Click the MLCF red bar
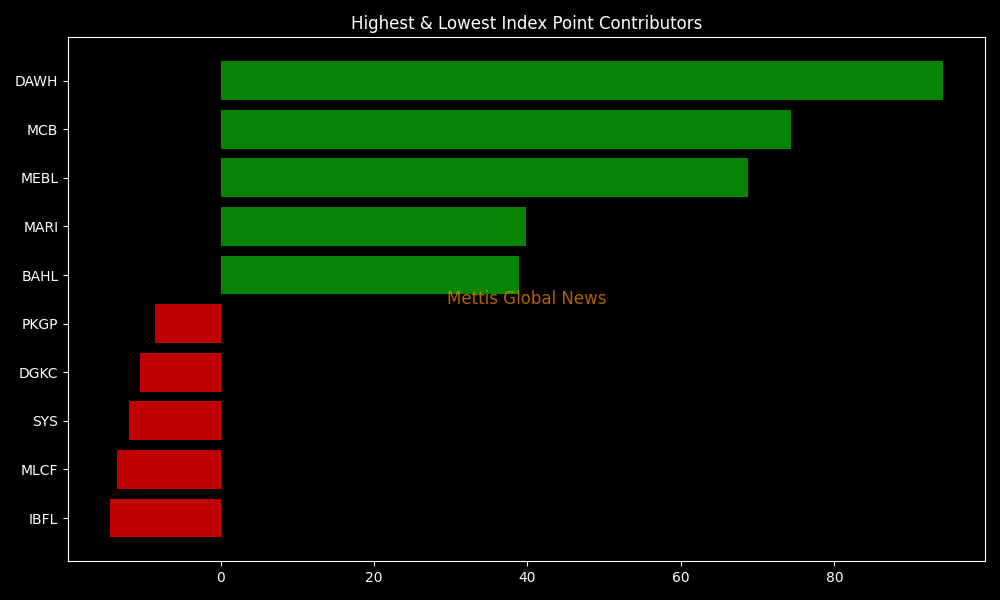 [169, 469]
